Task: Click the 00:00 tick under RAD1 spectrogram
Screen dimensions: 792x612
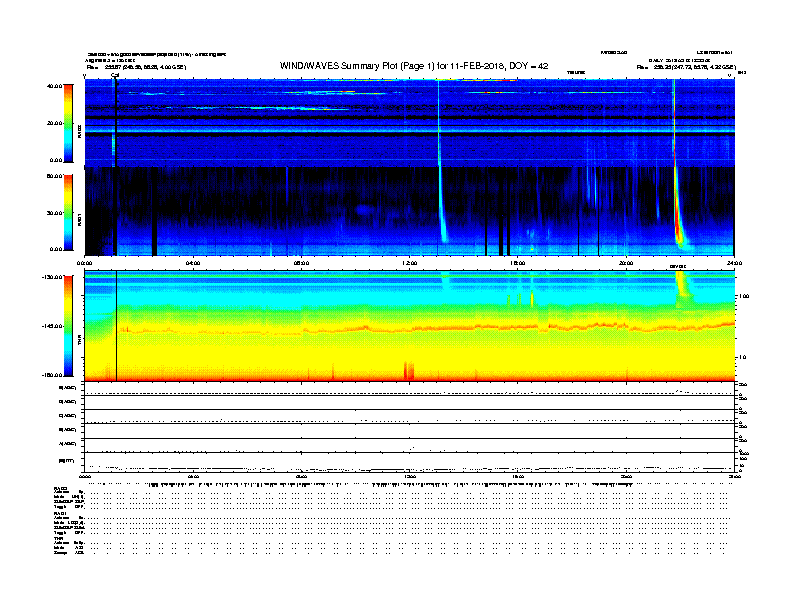Action: (84, 263)
